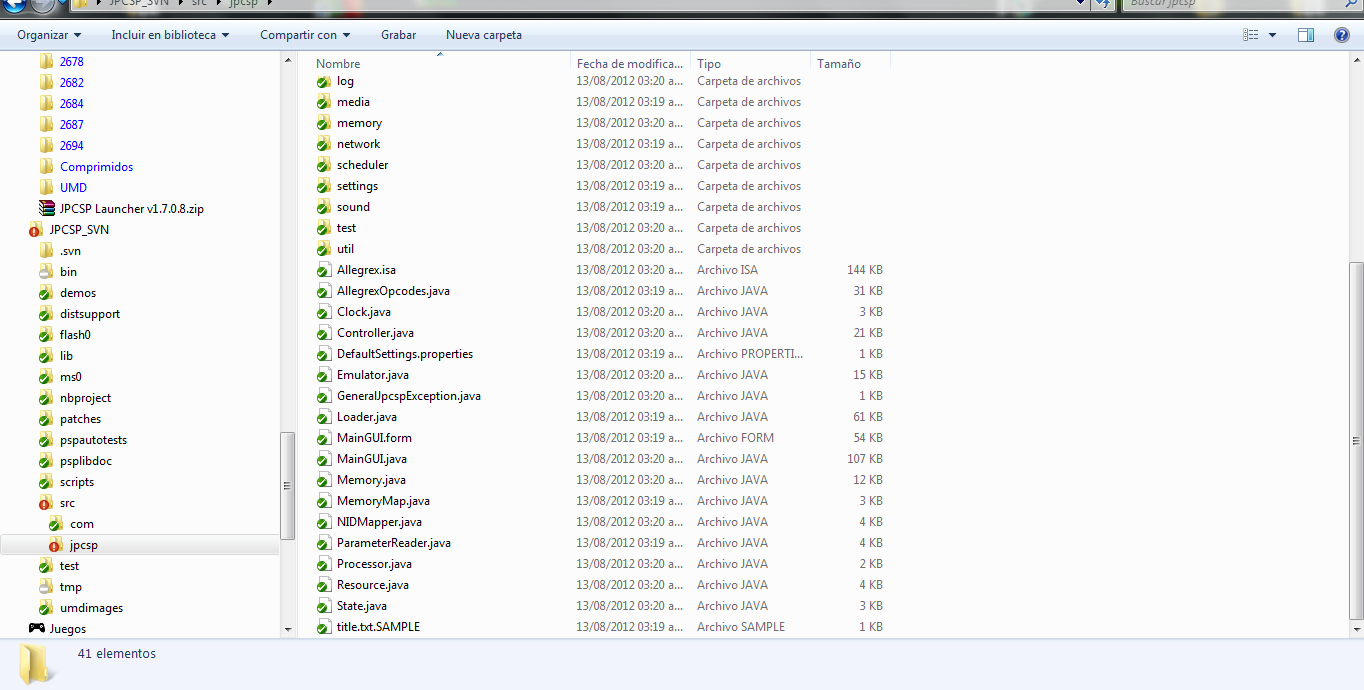Select the Allegrex.isa file icon
1364x690 pixels.
324,270
